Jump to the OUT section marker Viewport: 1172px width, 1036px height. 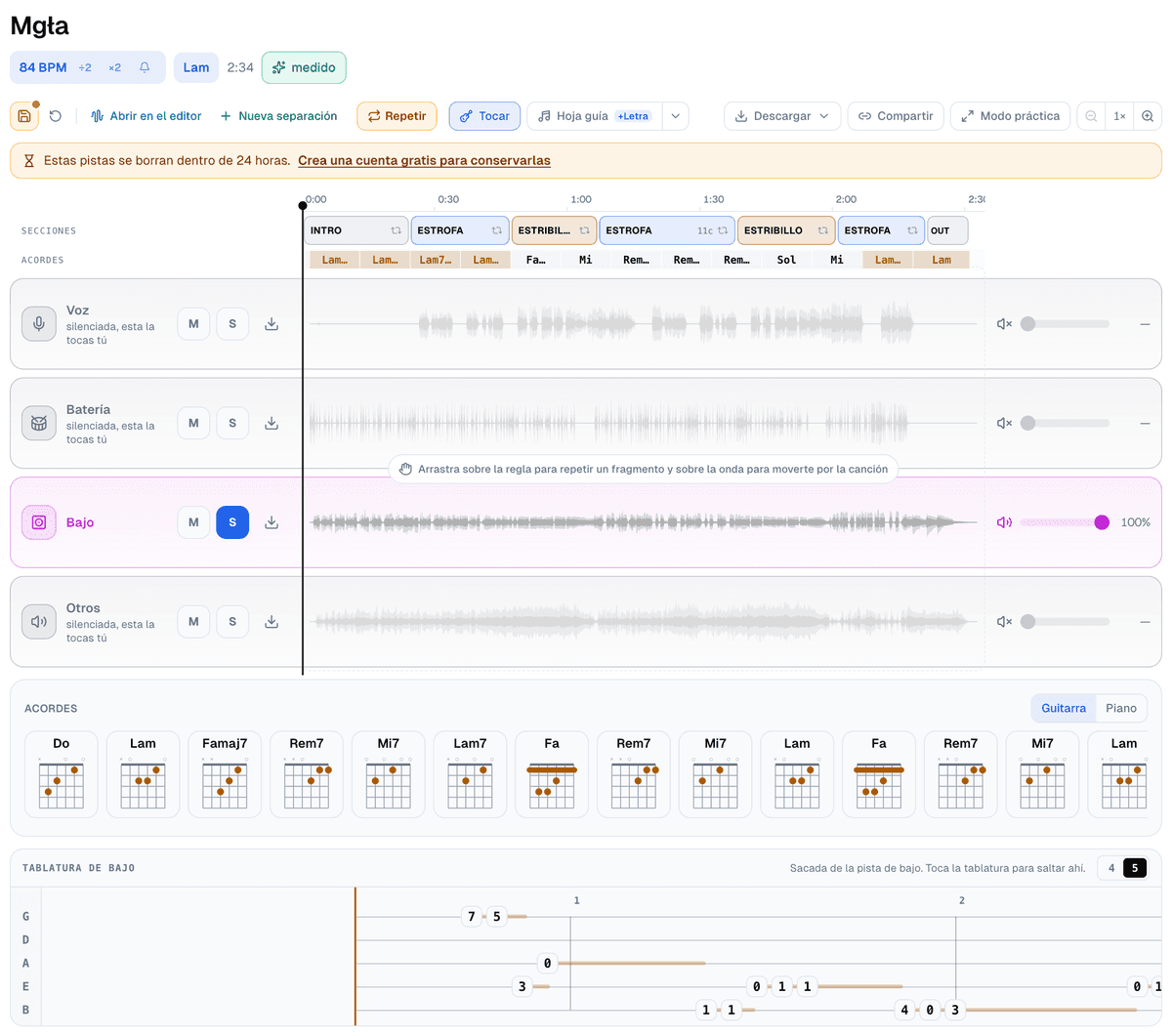[x=947, y=230]
